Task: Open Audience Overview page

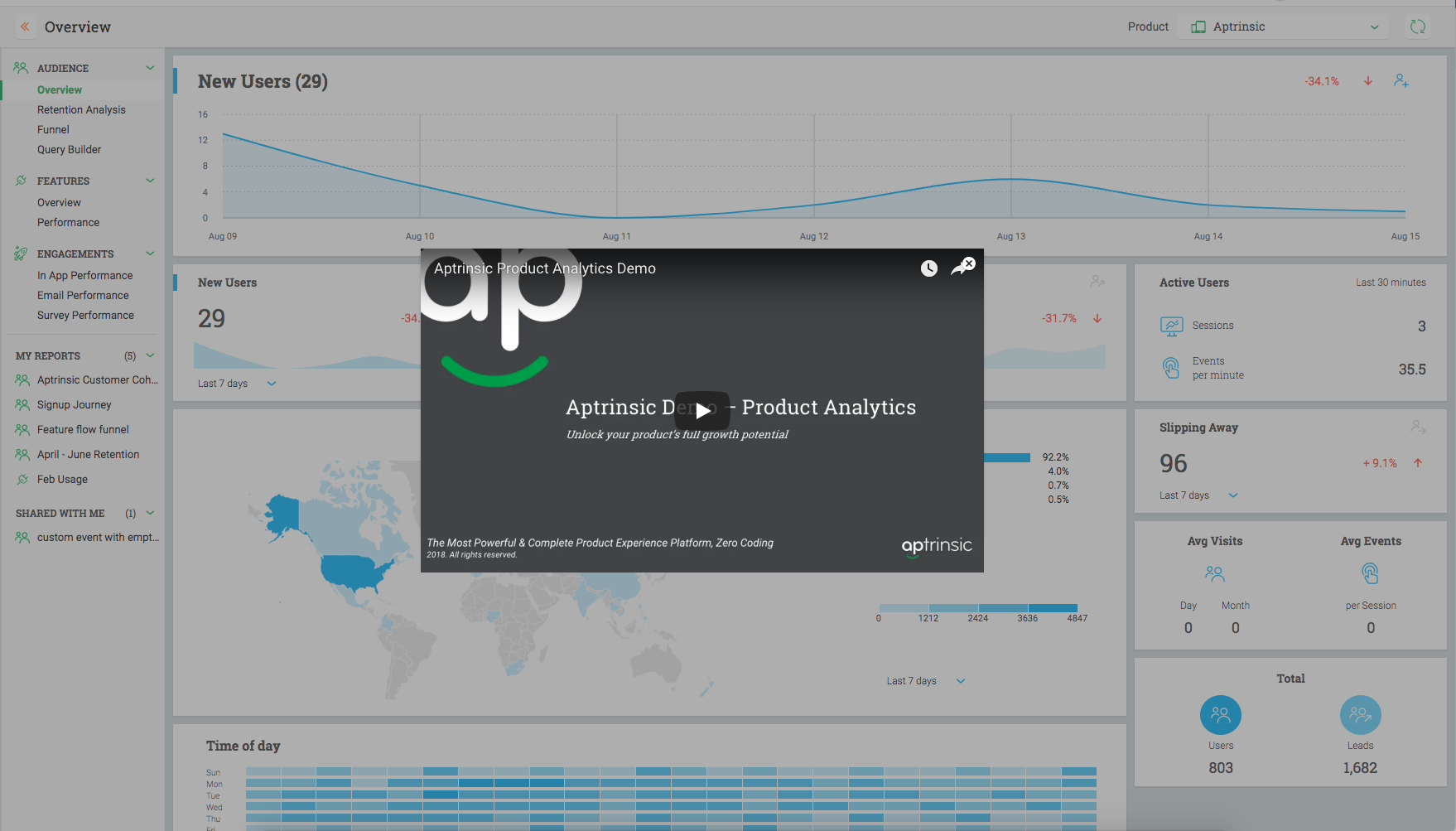Action: click(60, 89)
